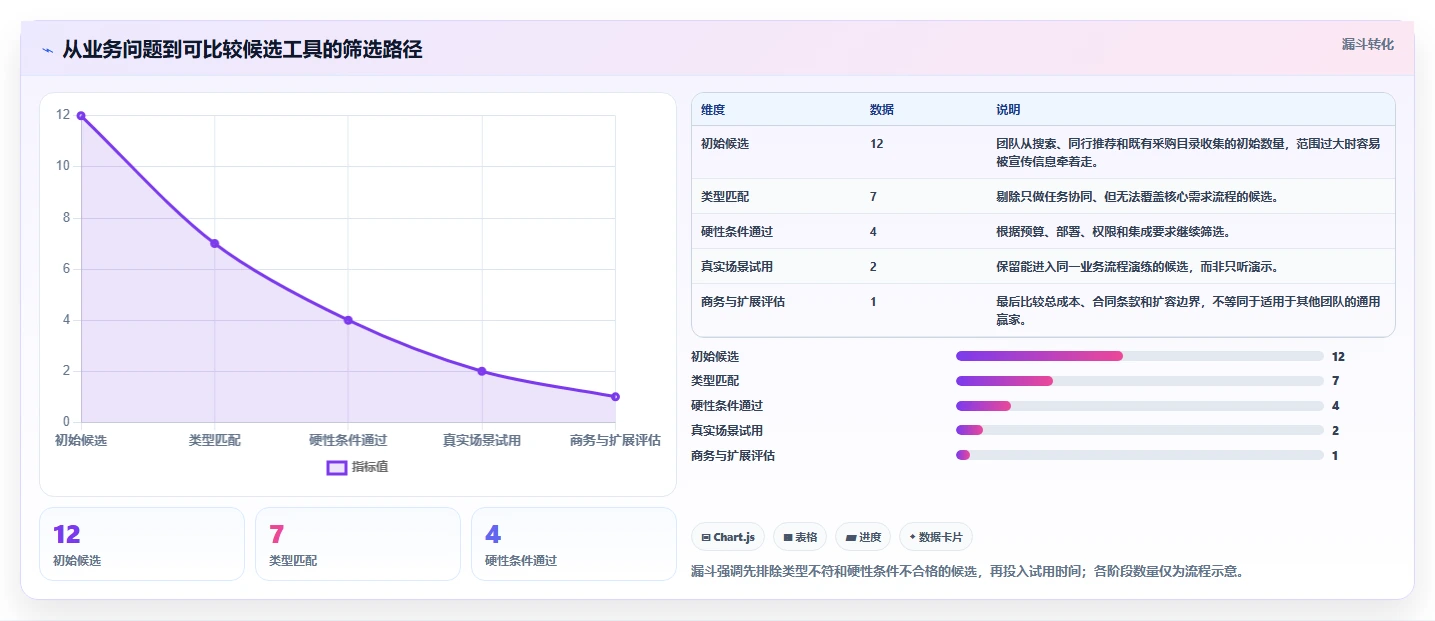Click the value 1 at the end of the 商务与扩展评估 progress bar
Image resolution: width=1435 pixels, height=621 pixels.
coord(1335,455)
